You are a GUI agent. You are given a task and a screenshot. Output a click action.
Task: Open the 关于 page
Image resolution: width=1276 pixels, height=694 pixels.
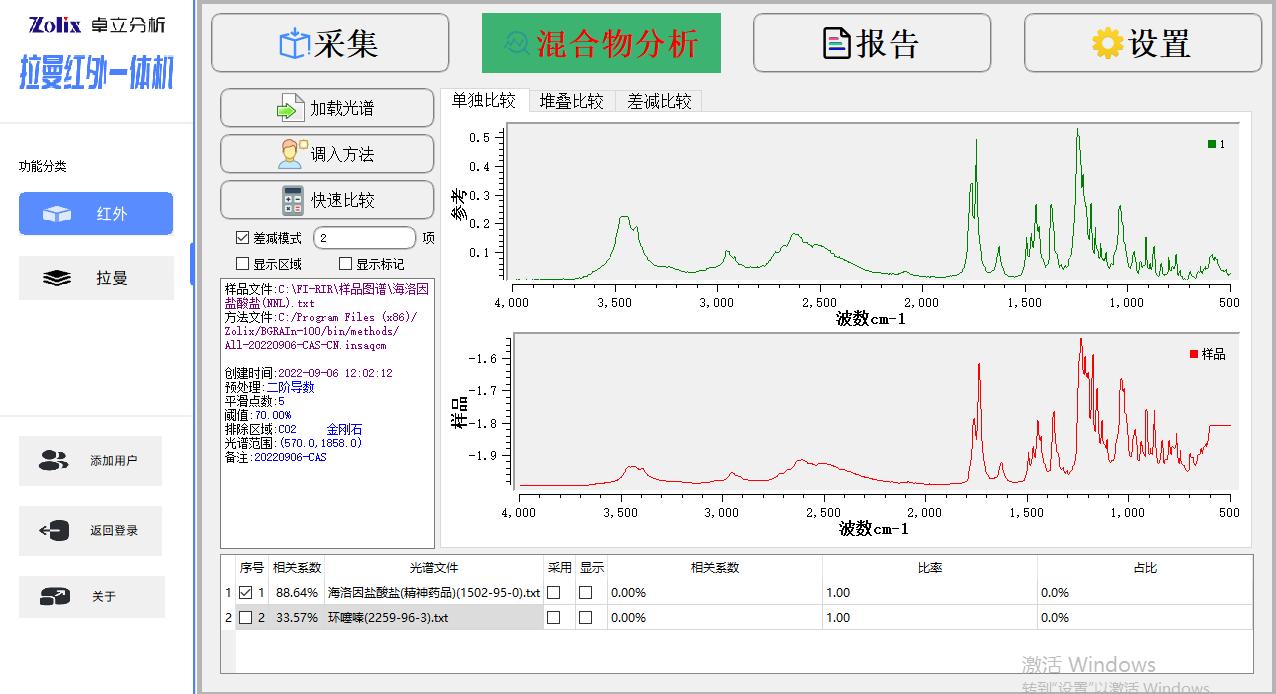pos(91,597)
